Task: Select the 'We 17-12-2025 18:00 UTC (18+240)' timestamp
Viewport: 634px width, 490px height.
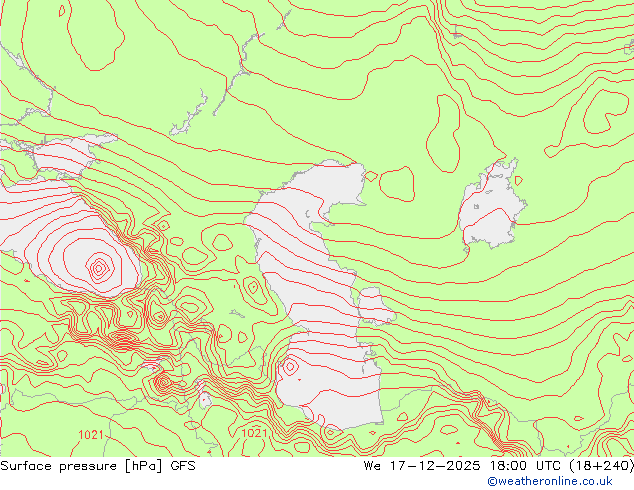Action: pyautogui.click(x=499, y=466)
